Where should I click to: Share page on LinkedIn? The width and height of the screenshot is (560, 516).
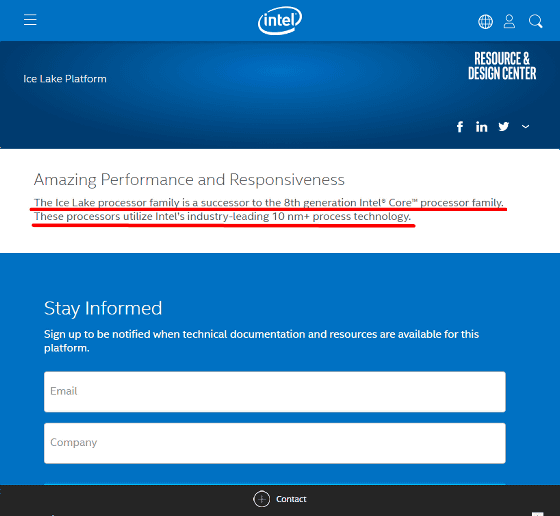tap(481, 127)
